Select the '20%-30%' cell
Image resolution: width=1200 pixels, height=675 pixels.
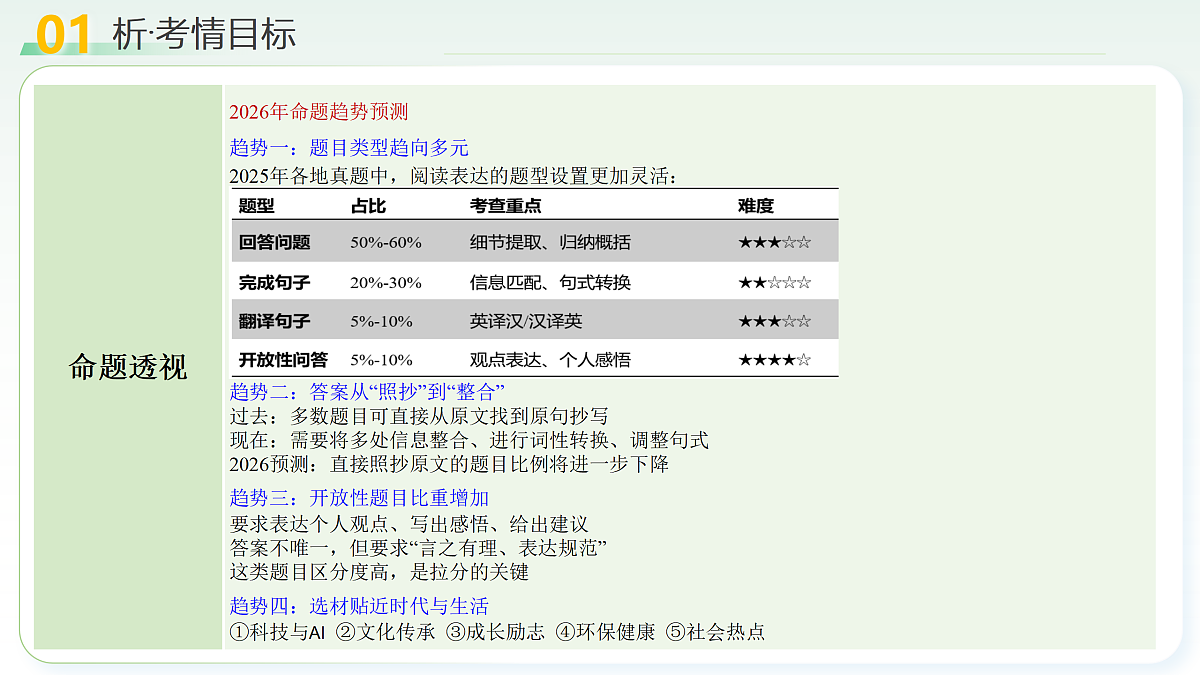[x=386, y=282]
